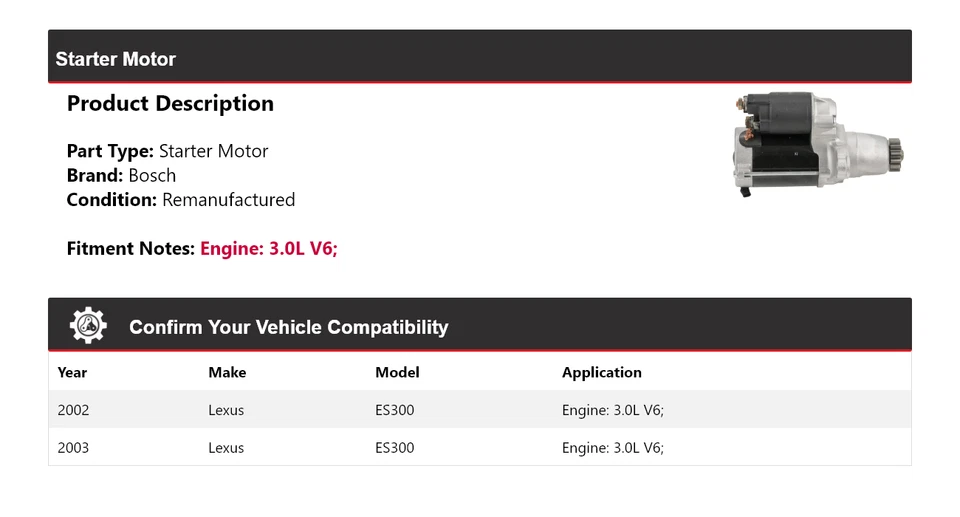The height and width of the screenshot is (517, 960).
Task: Click the Part Type: Starter Motor line
Action: [x=167, y=152]
